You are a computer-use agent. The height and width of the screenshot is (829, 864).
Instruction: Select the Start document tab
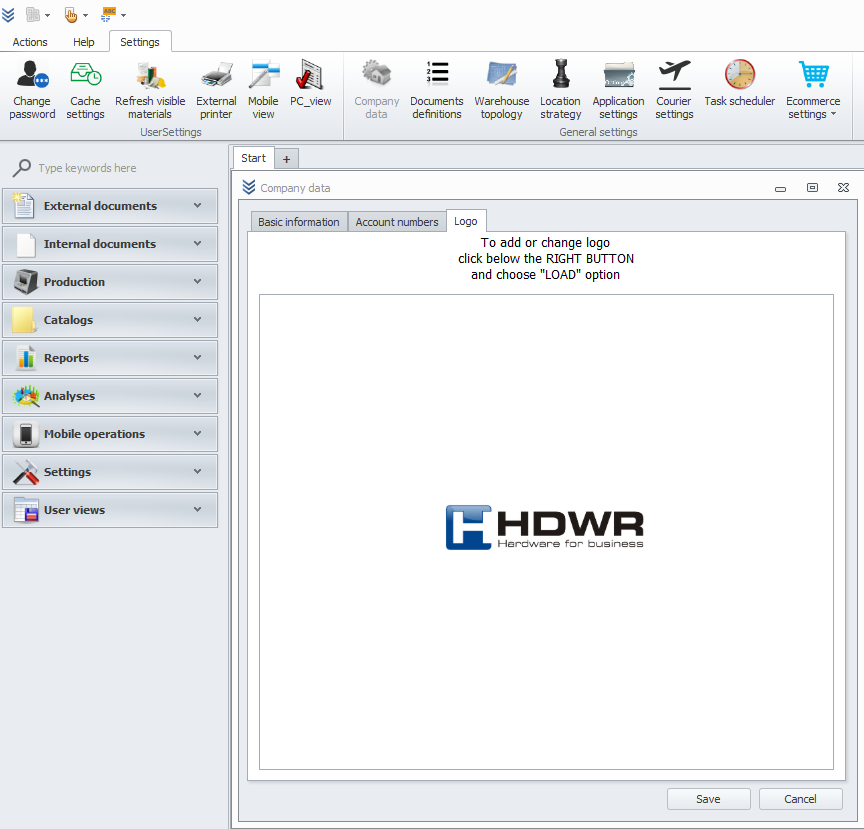click(x=253, y=158)
